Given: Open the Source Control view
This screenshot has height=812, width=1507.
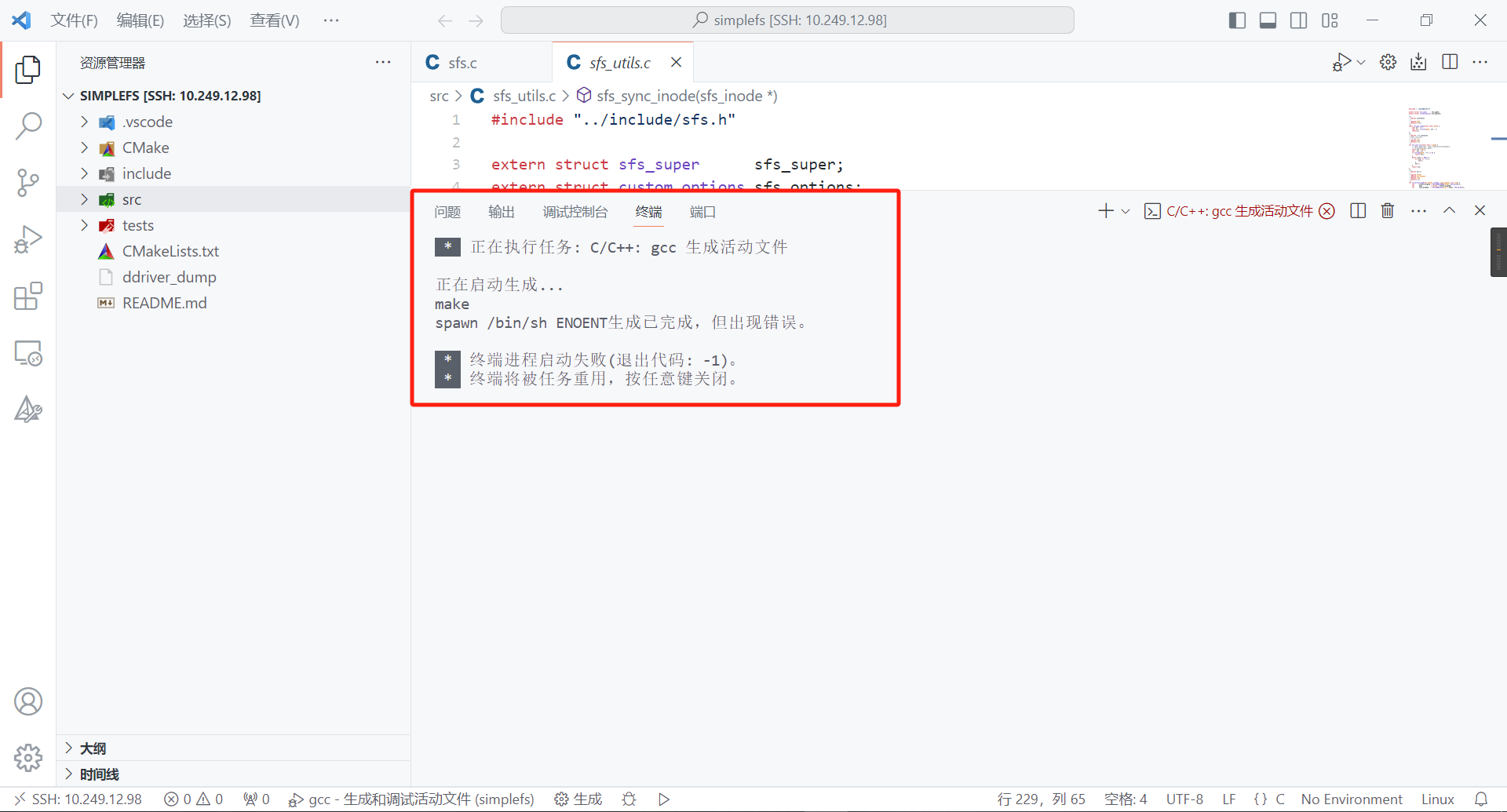Looking at the screenshot, I should [28, 183].
